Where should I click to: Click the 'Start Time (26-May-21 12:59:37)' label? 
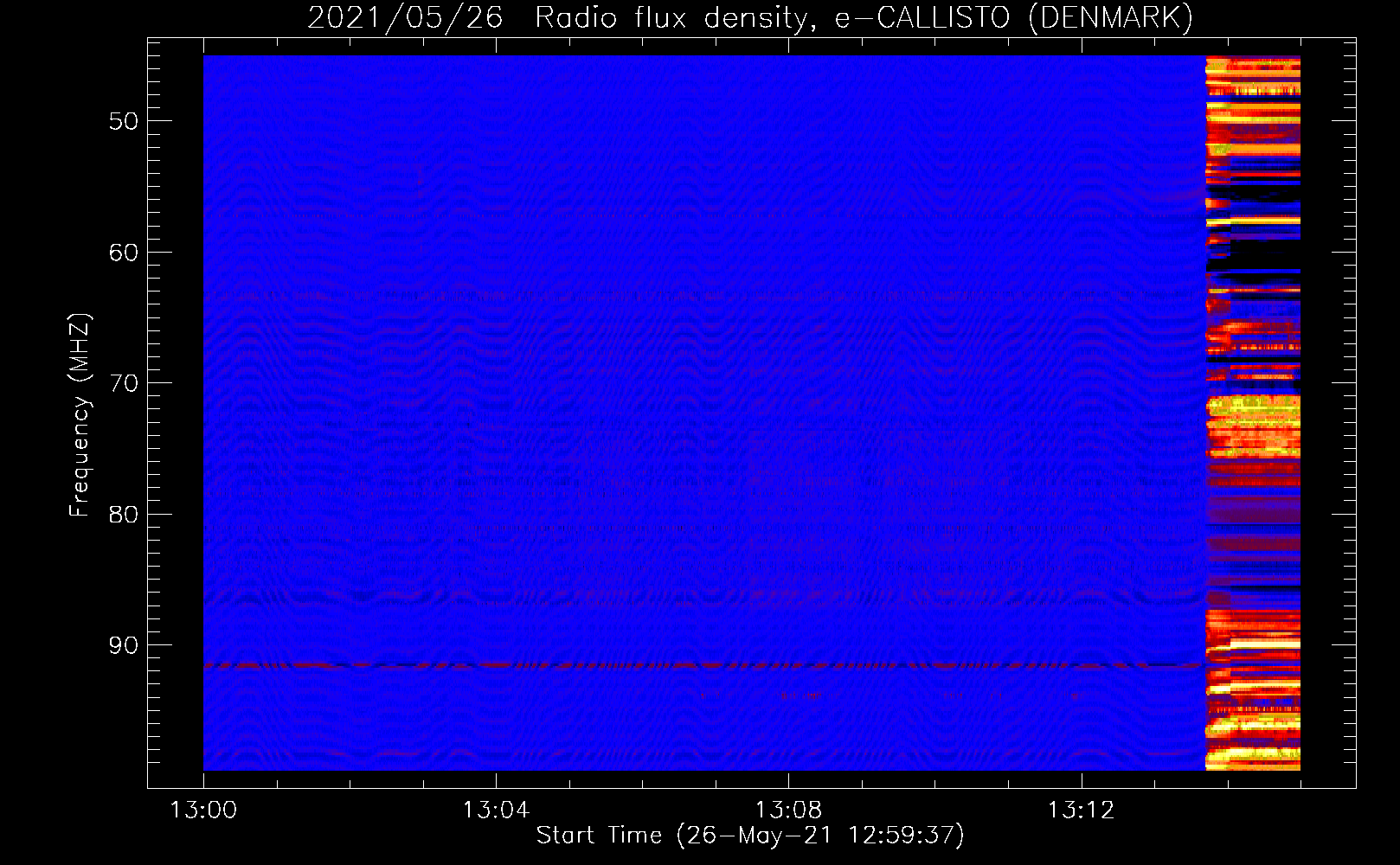(x=750, y=836)
